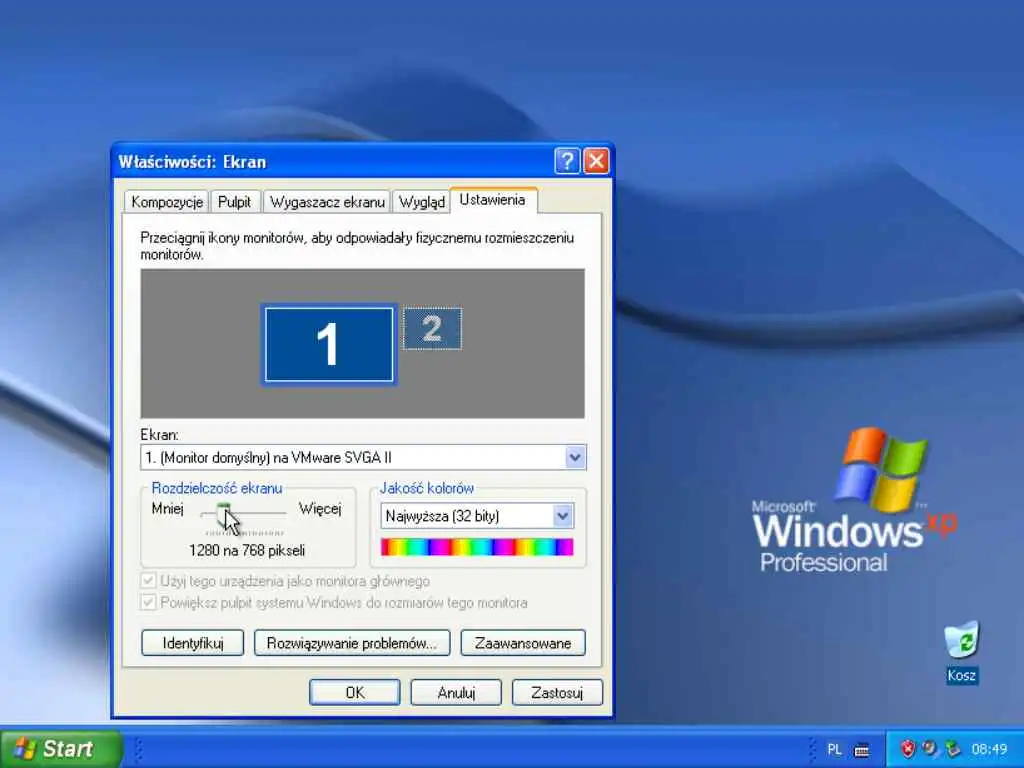Click the Identyfikuj button
This screenshot has width=1024, height=768.
pyautogui.click(x=193, y=643)
